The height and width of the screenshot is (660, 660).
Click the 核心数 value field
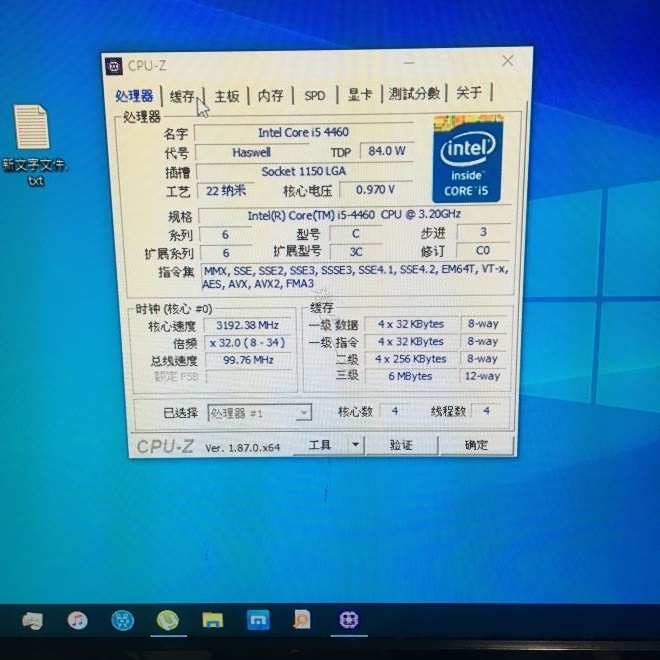(395, 411)
